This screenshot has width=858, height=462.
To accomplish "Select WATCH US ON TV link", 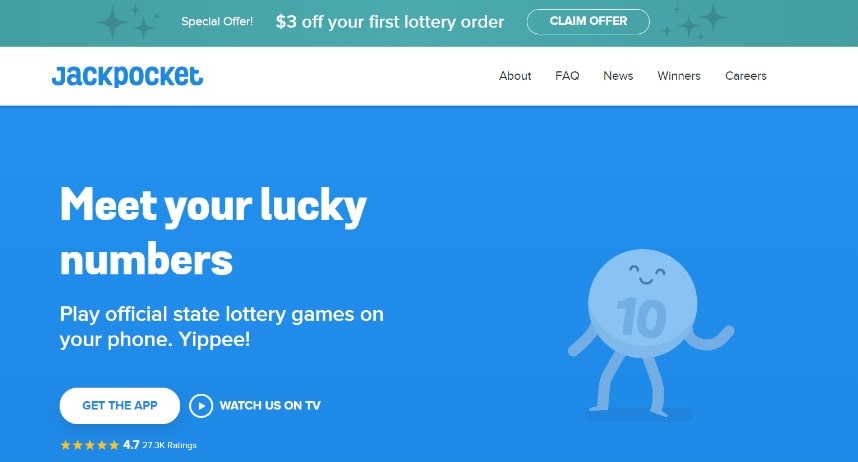I will click(x=270, y=406).
